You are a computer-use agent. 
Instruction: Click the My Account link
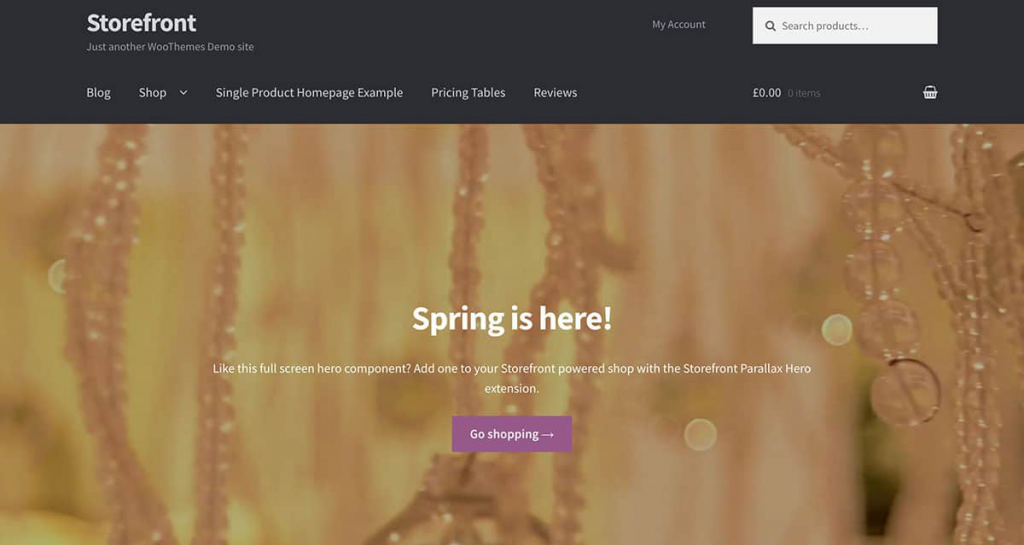tap(679, 24)
